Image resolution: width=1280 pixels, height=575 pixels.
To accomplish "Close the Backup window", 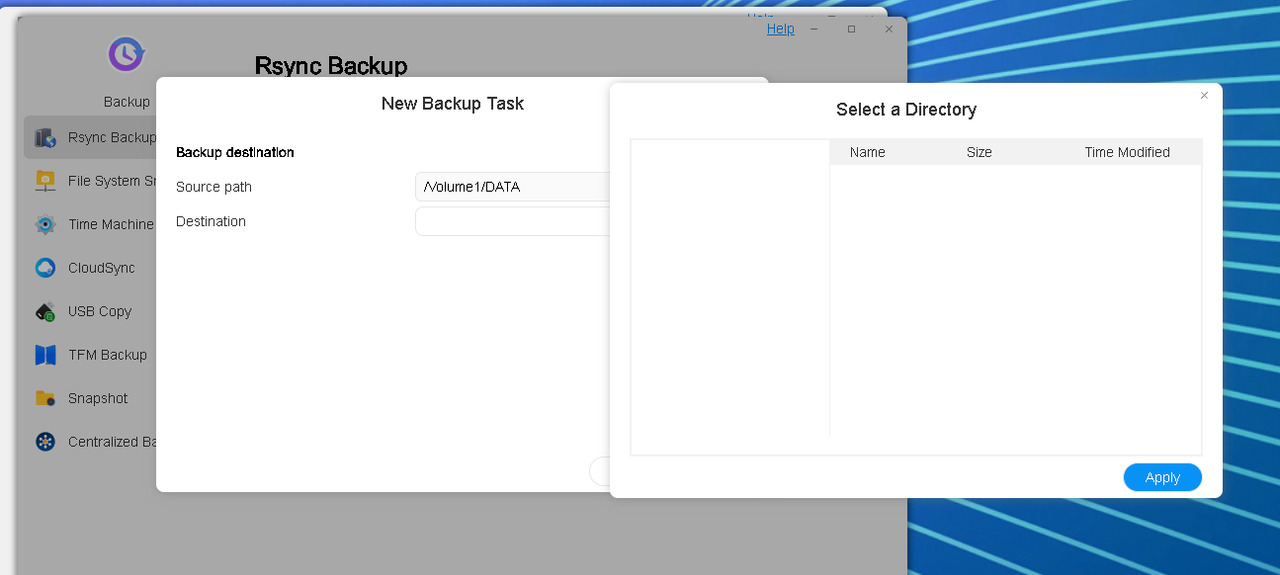I will click(x=888, y=29).
